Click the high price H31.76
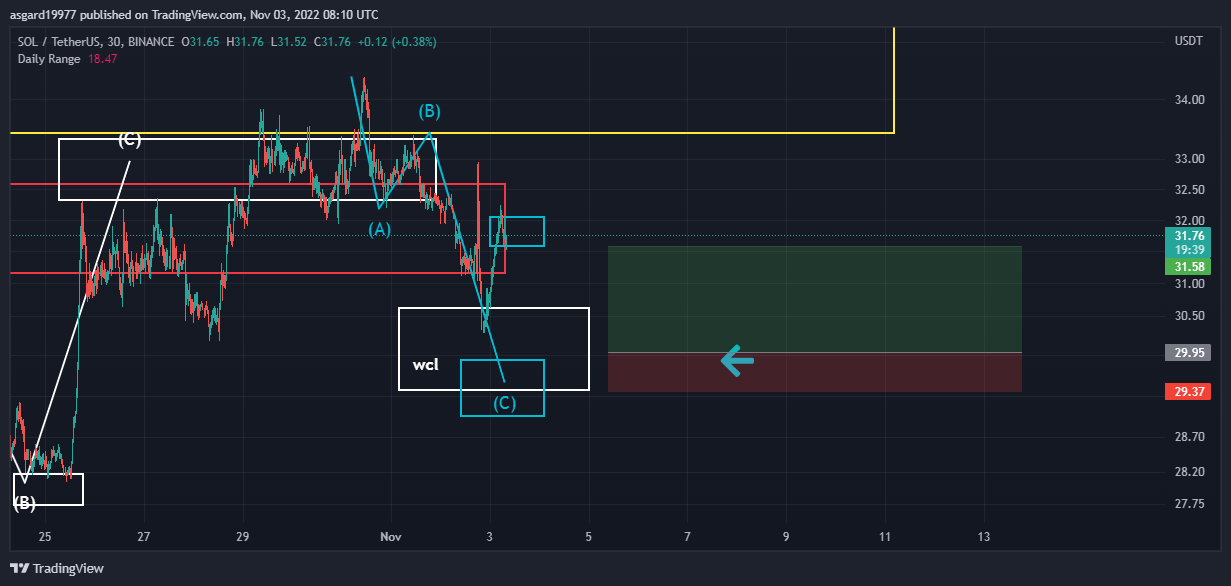This screenshot has width=1231, height=586. tap(246, 42)
